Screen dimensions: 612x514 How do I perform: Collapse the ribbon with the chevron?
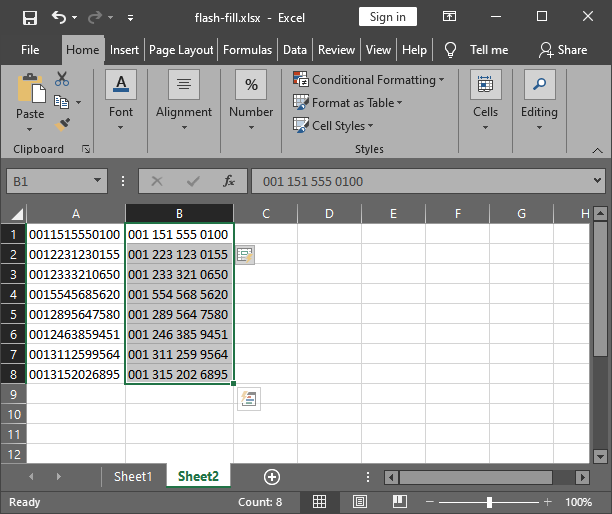click(x=597, y=150)
